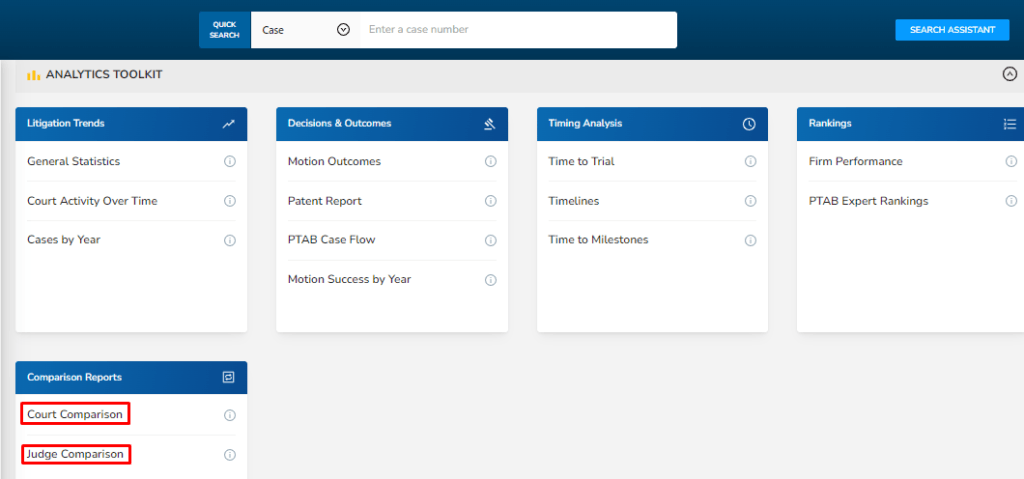
Task: Click the Search Assistant button
Action: 952,29
